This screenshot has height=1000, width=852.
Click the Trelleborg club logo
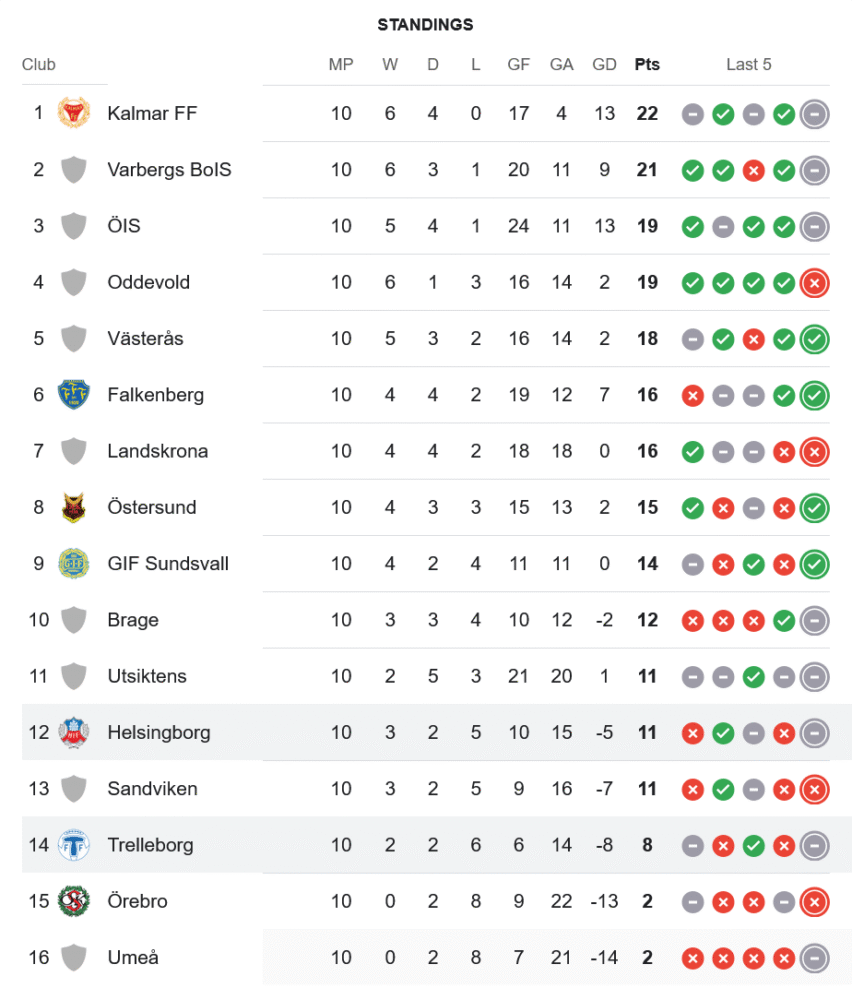click(73, 845)
